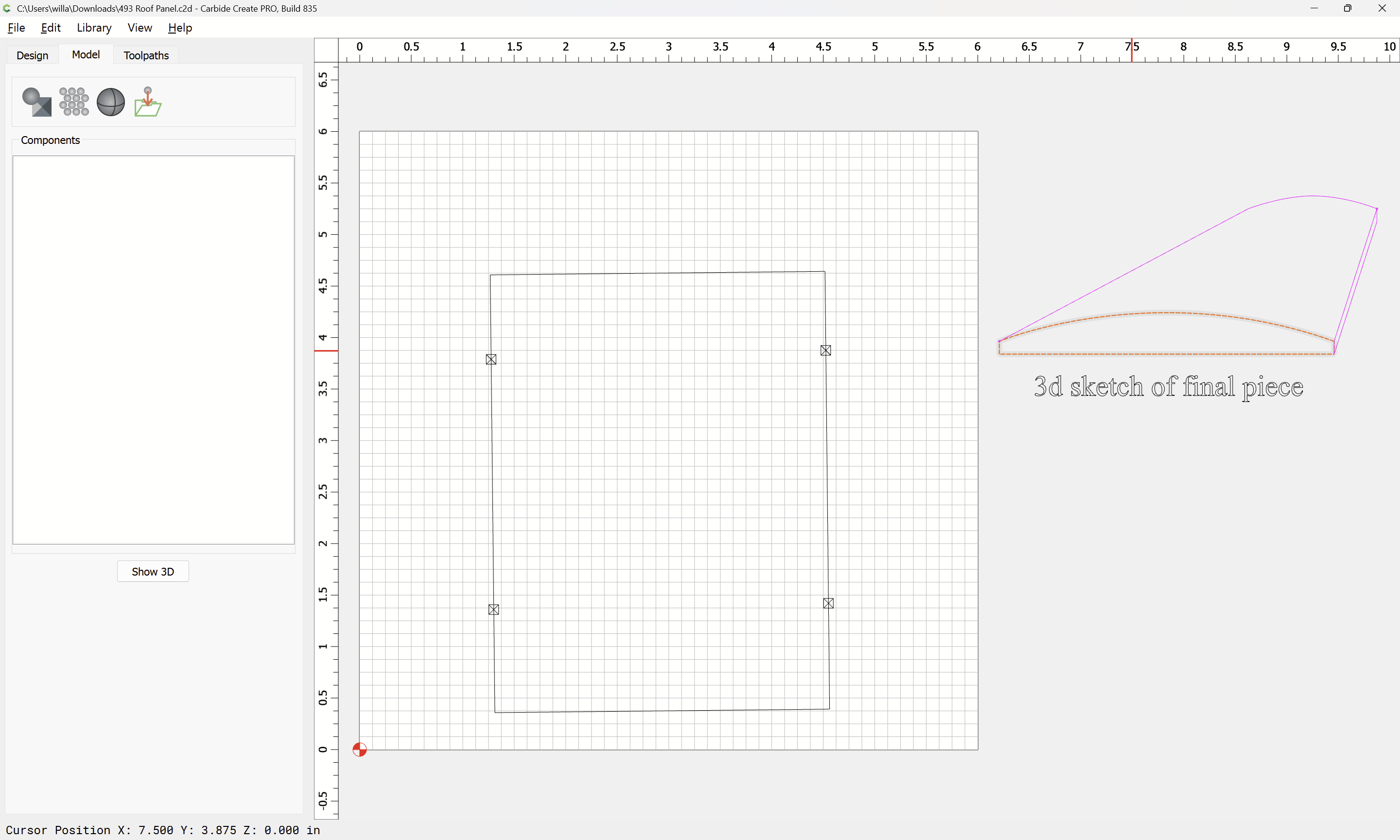
Task: Click the green folder import model icon
Action: pyautogui.click(x=148, y=102)
